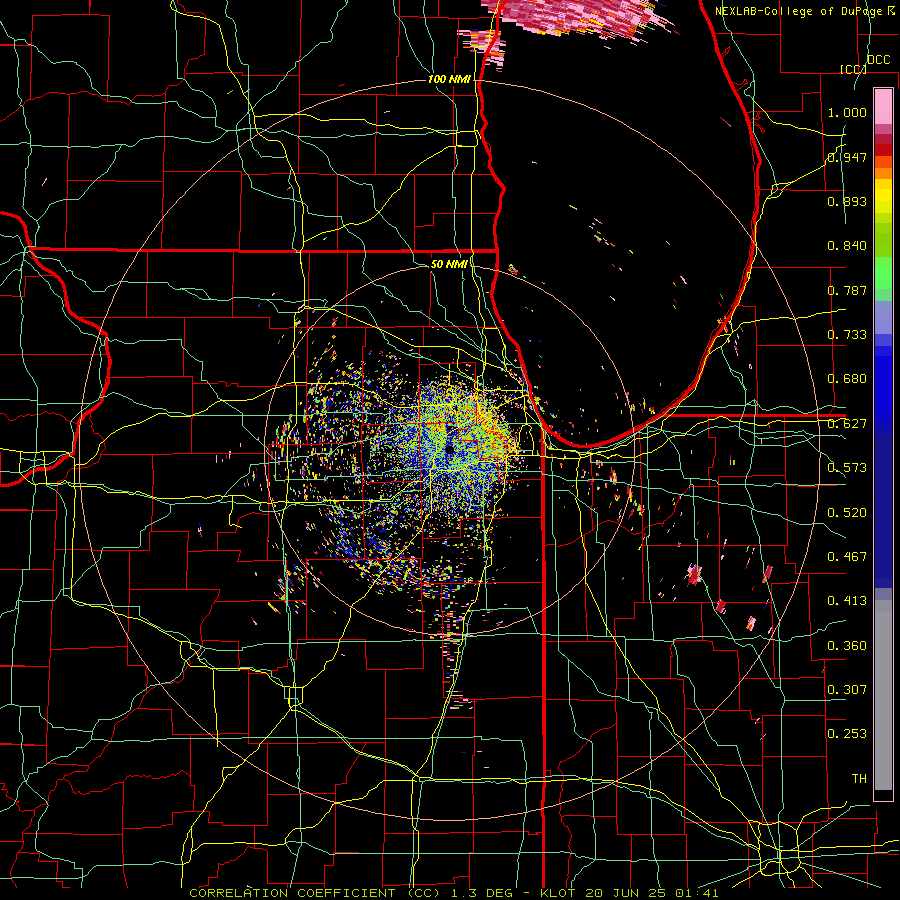This screenshot has width=900, height=900.
Task: Select the 0.467 scale value
Action: point(847,557)
